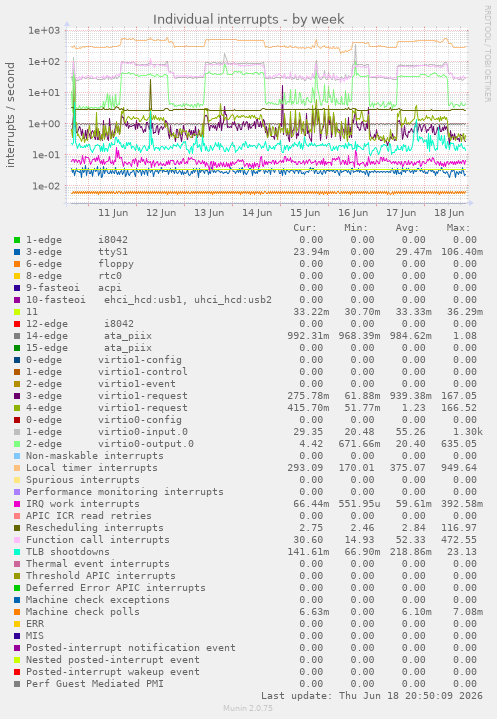Click the 'Posted-interrupt wakeup event' legend label
This screenshot has height=719, width=497.
[x=113, y=672]
